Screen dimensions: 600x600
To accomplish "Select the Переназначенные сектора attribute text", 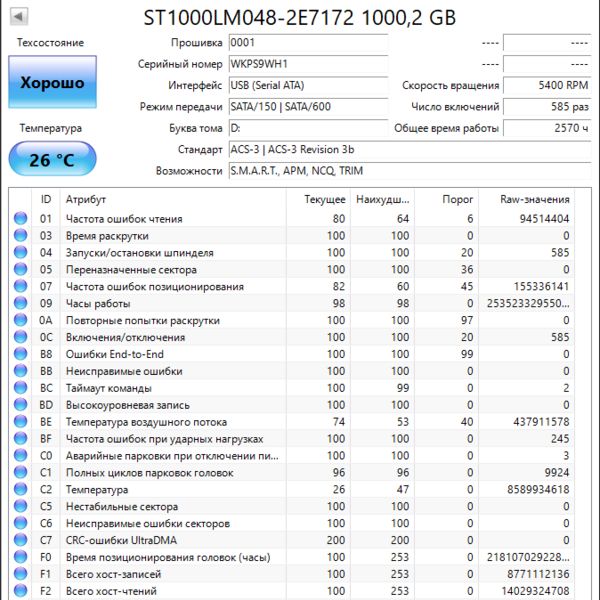I will point(131,270).
